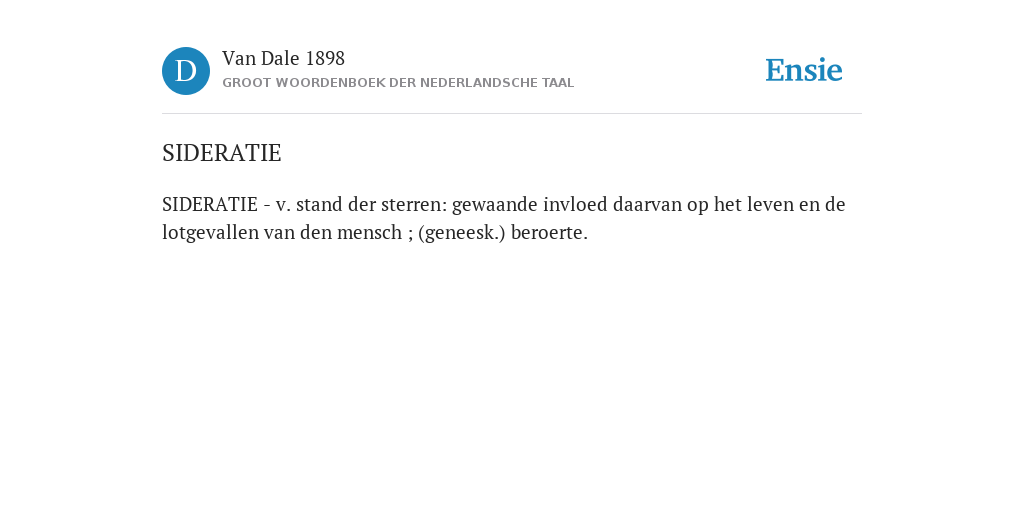Open the Ensie logo link

(804, 71)
